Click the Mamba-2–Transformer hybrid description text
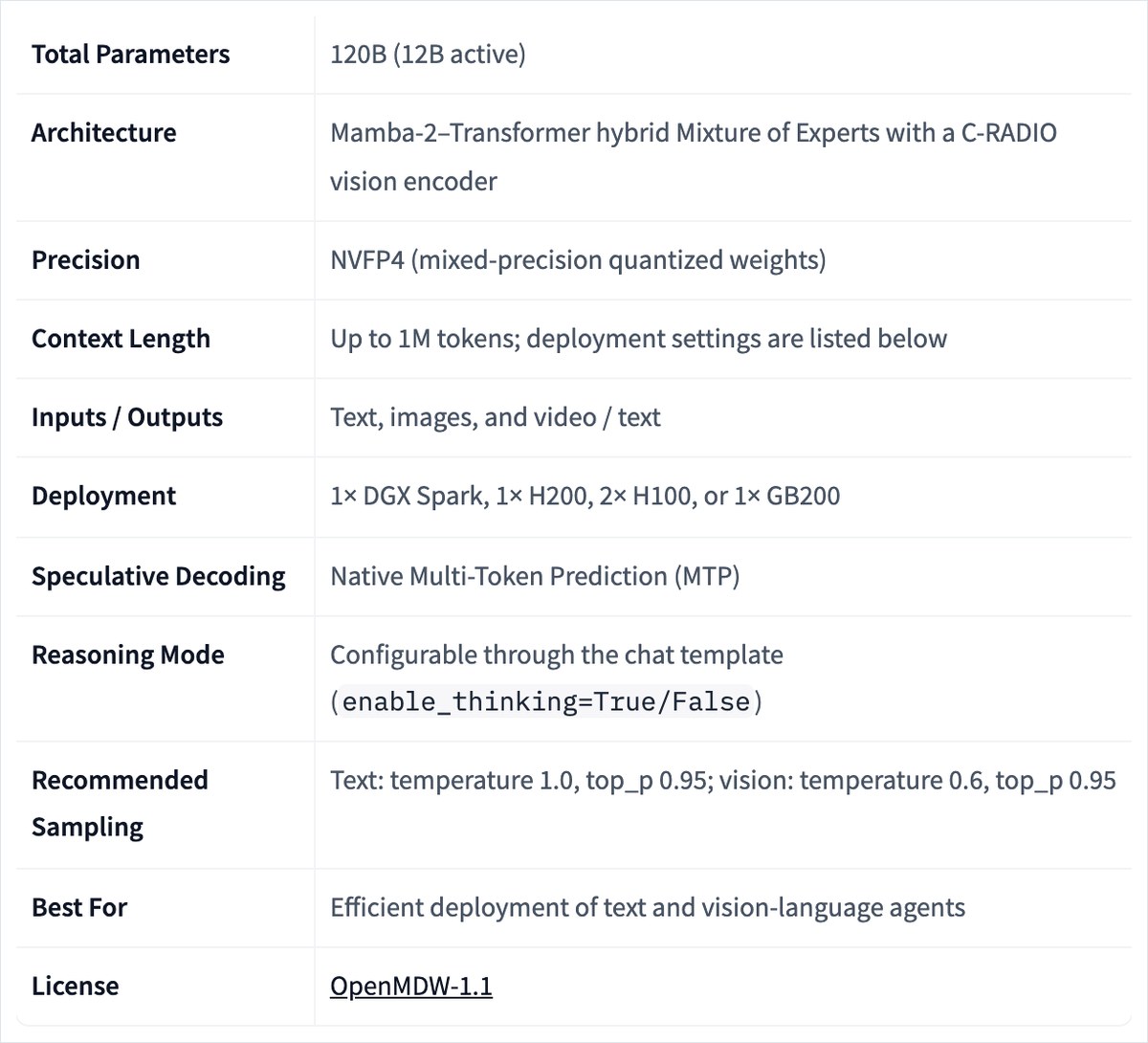This screenshot has width=1148, height=1043. click(x=694, y=157)
